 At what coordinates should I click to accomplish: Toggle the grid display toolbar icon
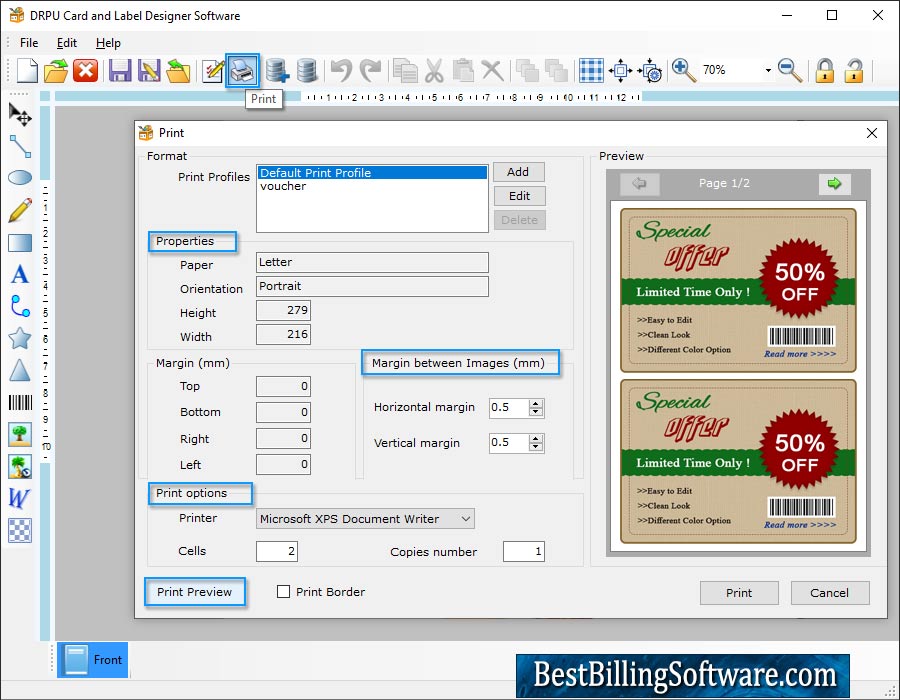click(x=591, y=71)
